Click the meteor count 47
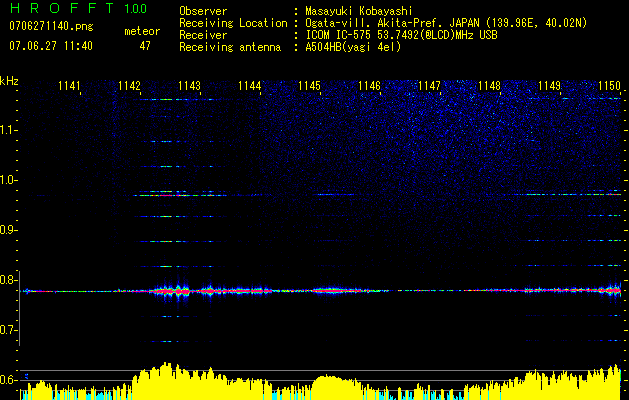 pos(145,46)
